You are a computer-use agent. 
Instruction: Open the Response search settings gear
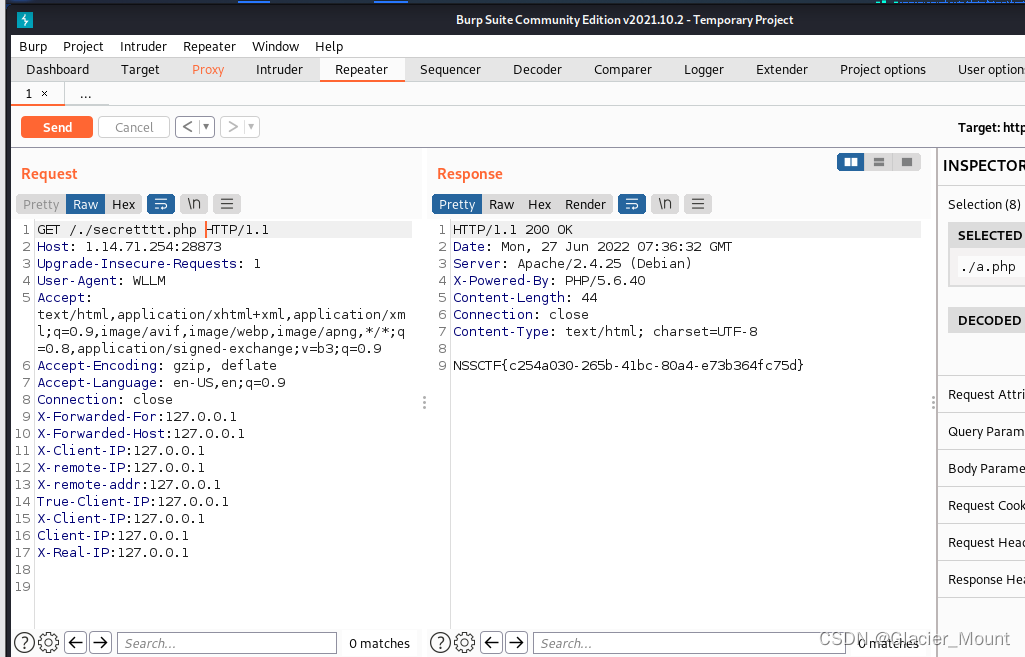click(x=464, y=643)
